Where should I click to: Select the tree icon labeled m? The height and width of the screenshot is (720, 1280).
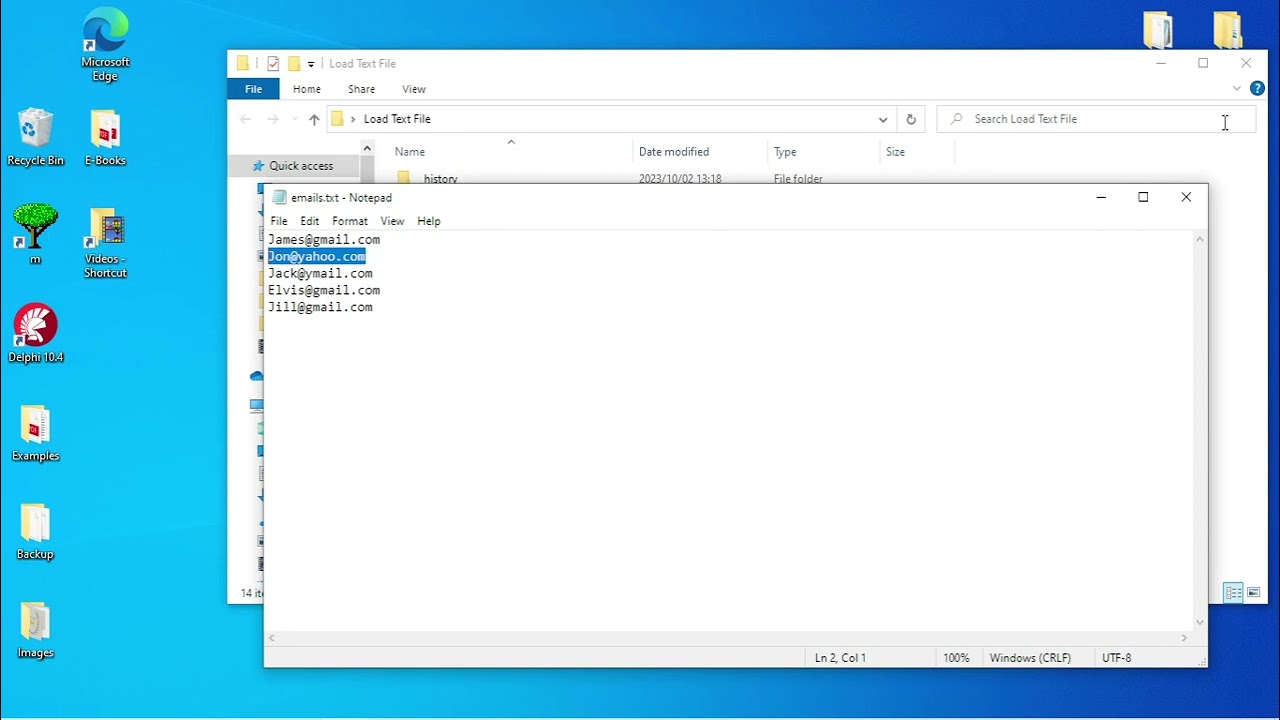click(x=35, y=234)
